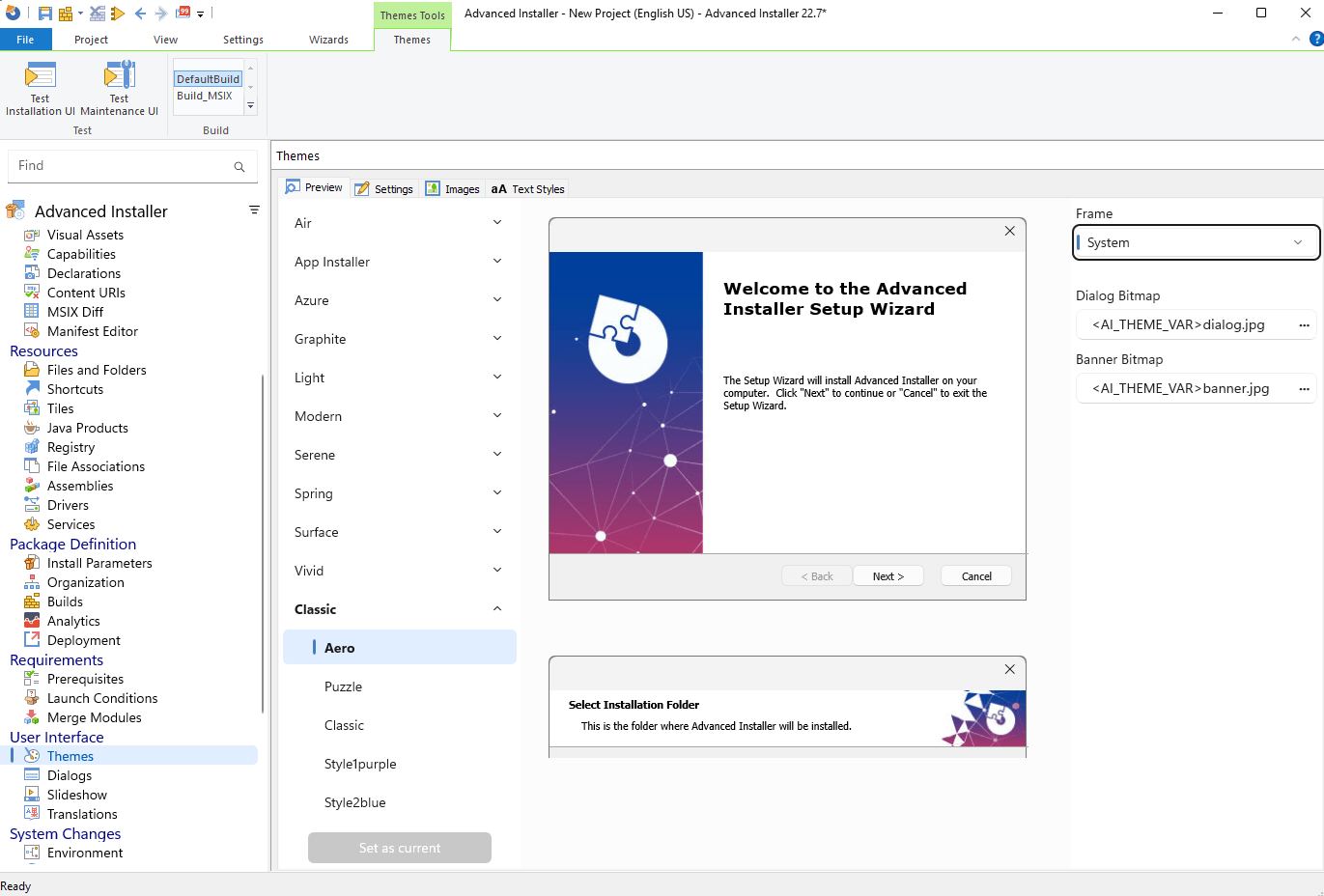Screen dimensions: 1324x896
Task: Open the Frame System dropdown
Action: [x=1196, y=242]
